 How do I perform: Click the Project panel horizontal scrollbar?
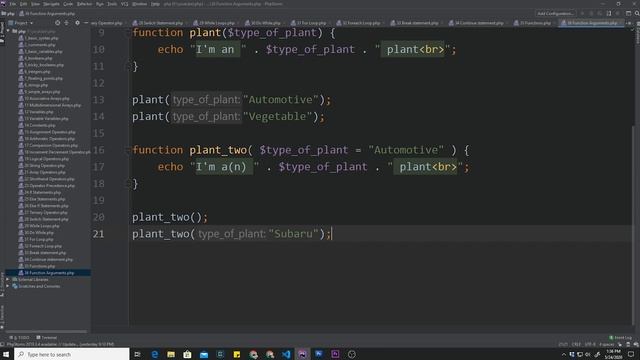pos(46,331)
